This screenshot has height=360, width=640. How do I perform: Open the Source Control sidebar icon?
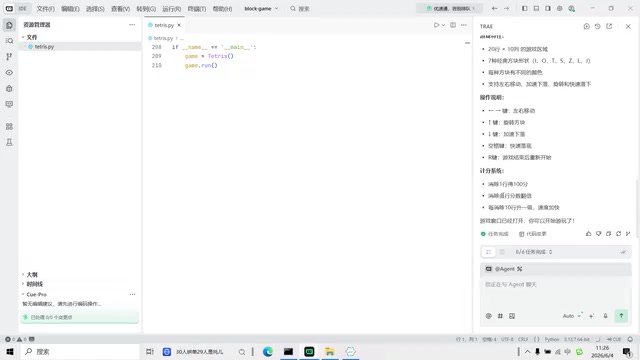(9, 57)
